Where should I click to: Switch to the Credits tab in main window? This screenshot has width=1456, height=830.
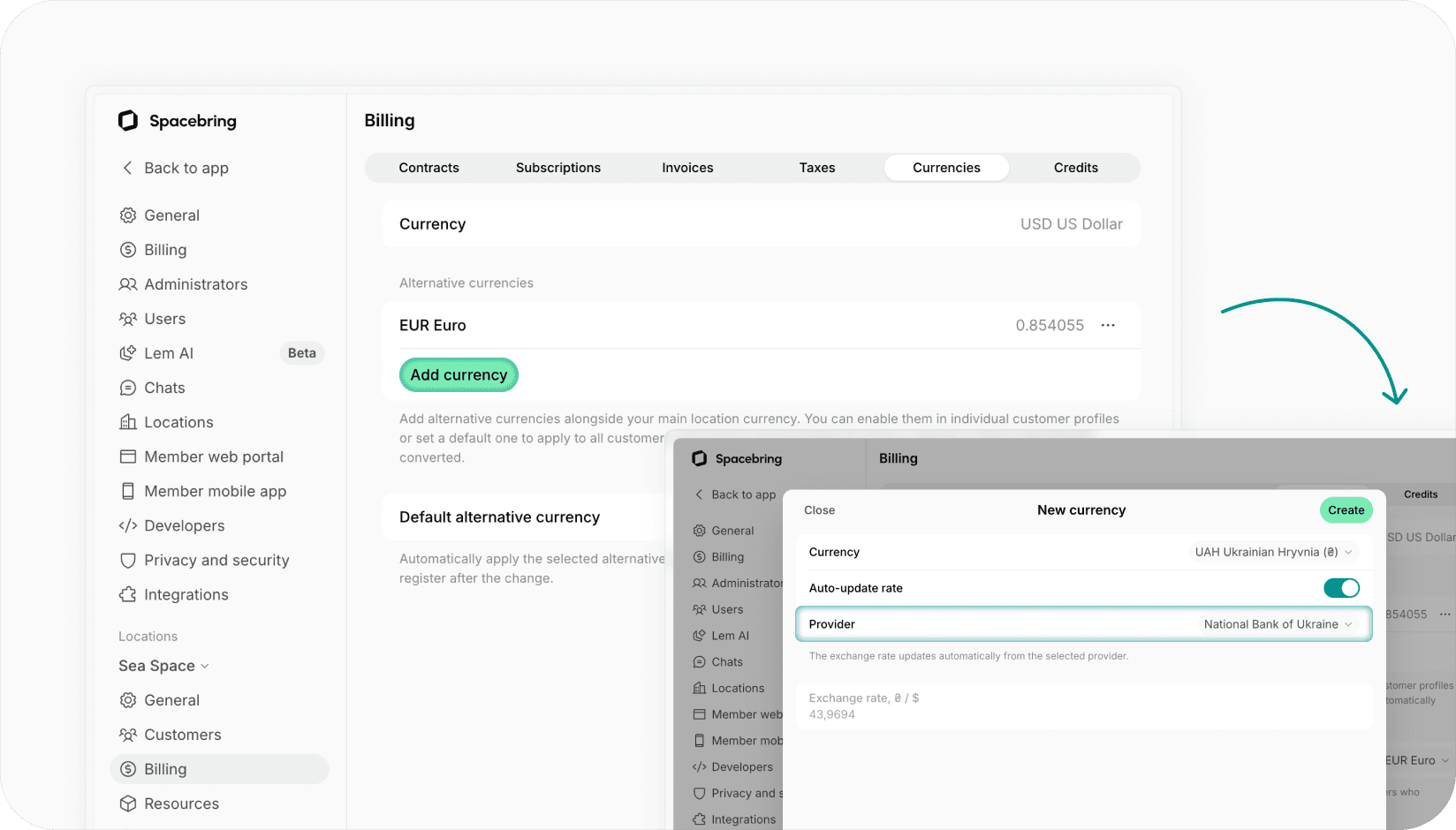[x=1076, y=168]
